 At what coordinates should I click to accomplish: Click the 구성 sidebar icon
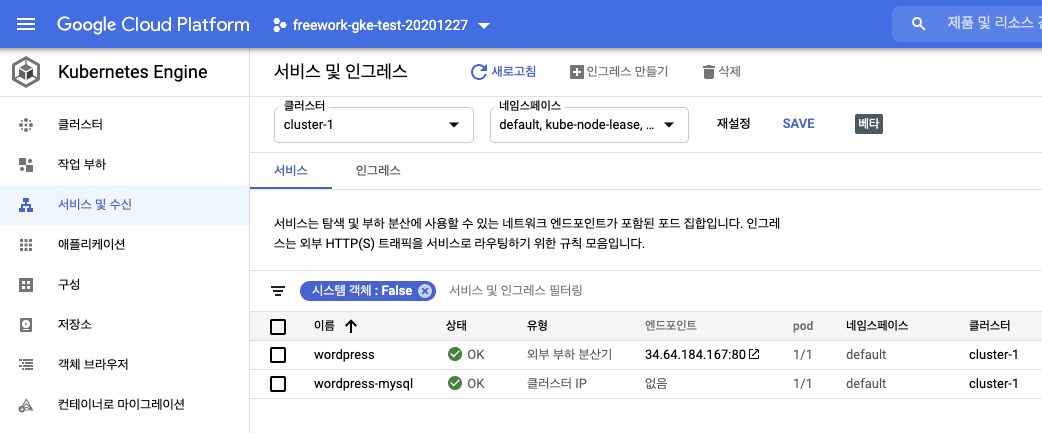point(26,285)
